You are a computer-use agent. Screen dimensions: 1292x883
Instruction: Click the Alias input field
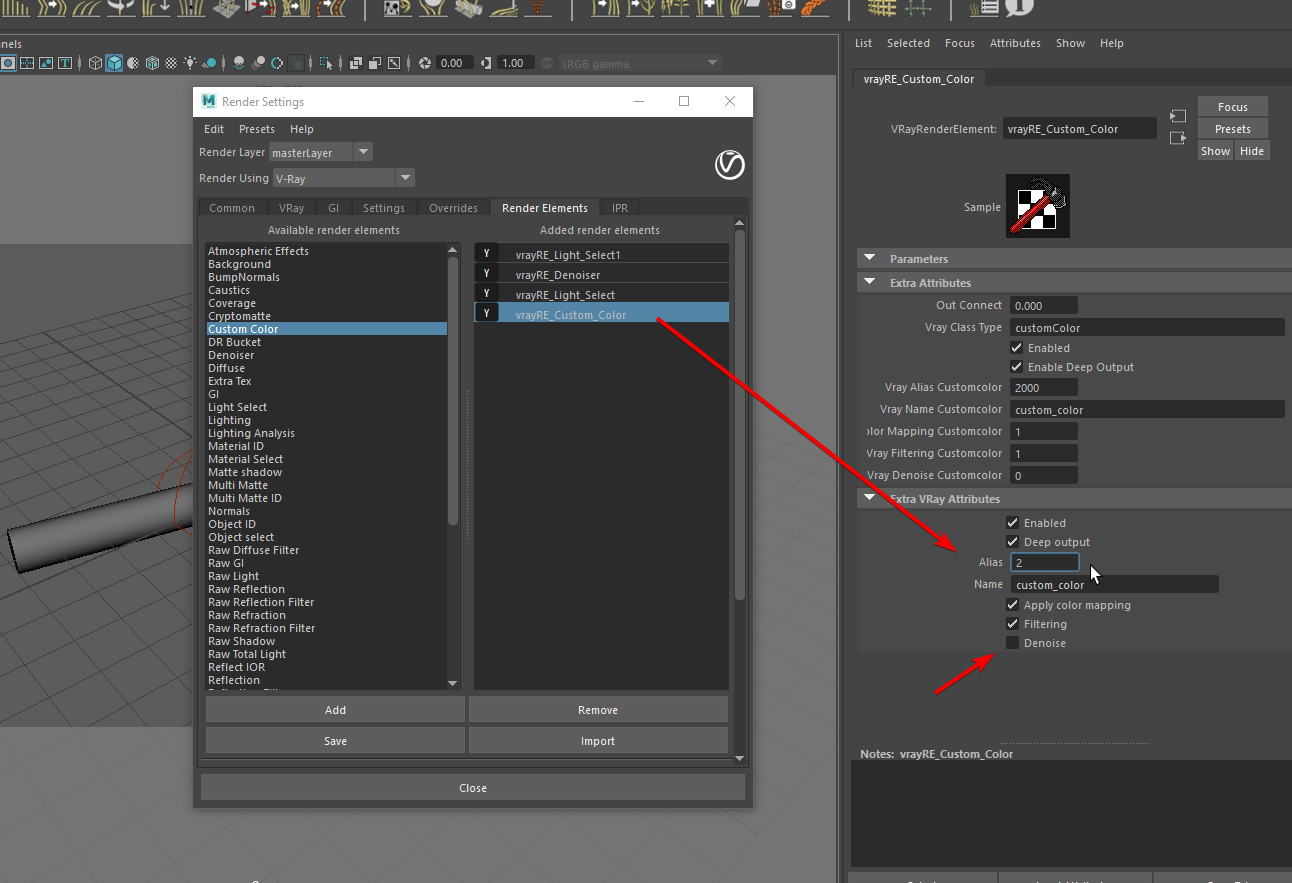pos(1045,562)
